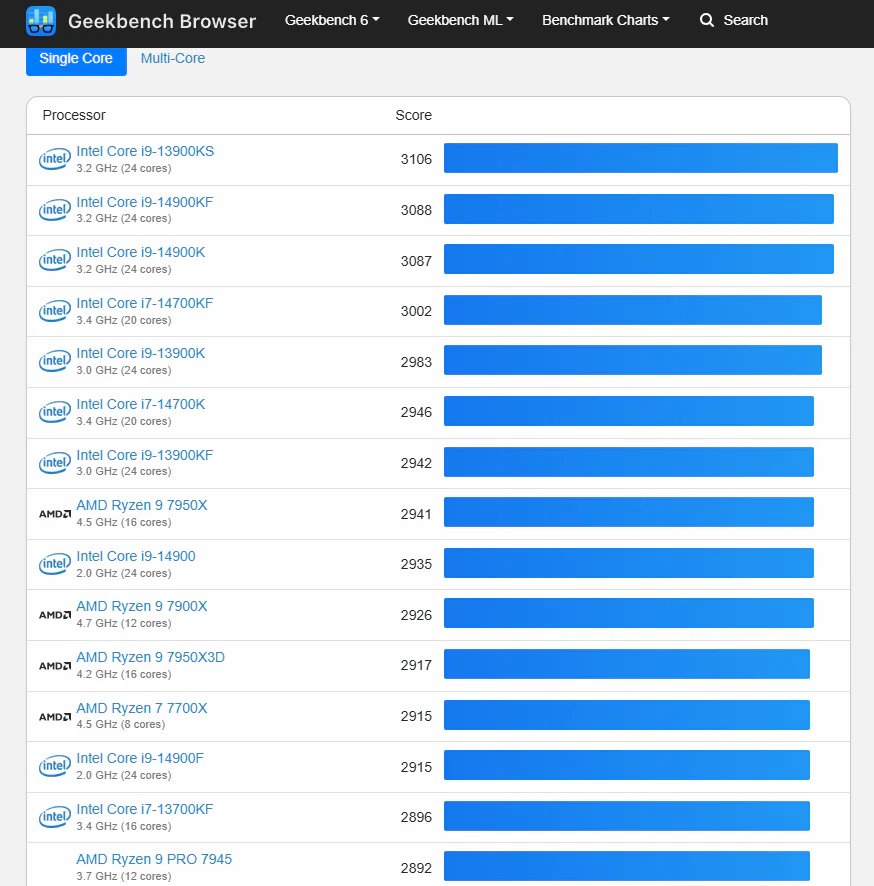
Task: Open Intel Core i7-14700KF processor link
Action: tap(145, 303)
